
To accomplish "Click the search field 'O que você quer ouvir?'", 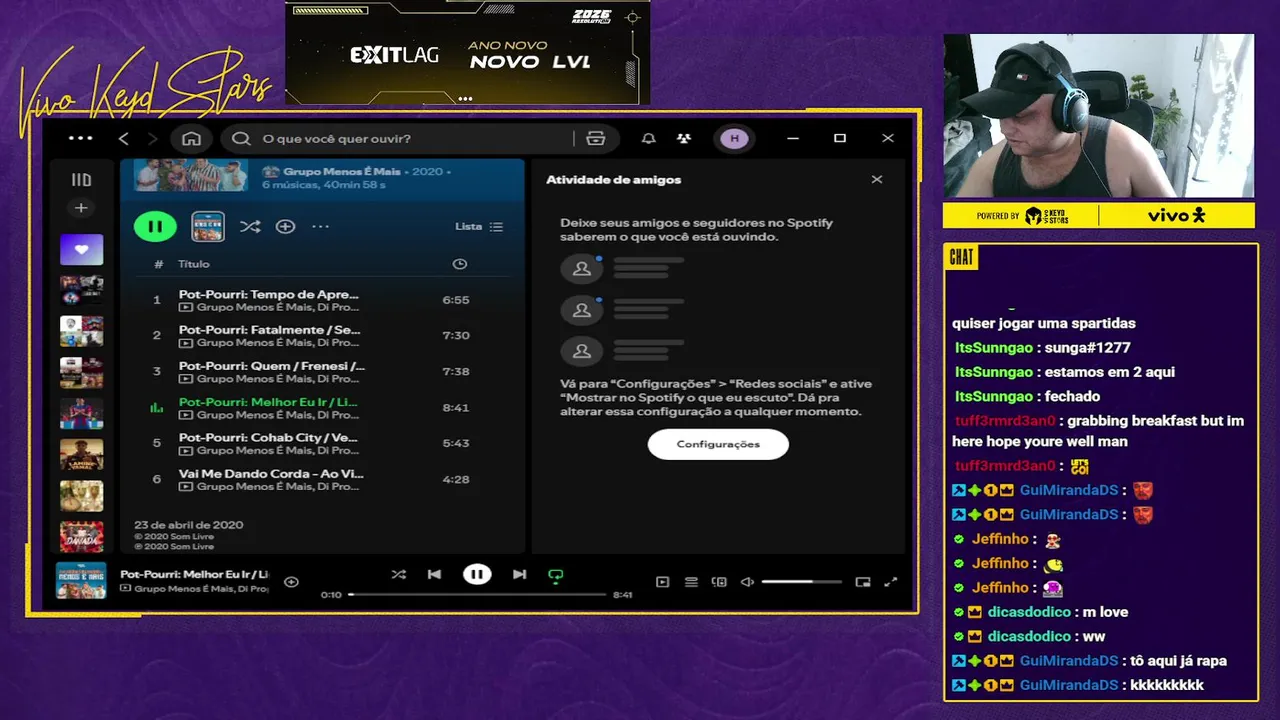I will pyautogui.click(x=400, y=139).
